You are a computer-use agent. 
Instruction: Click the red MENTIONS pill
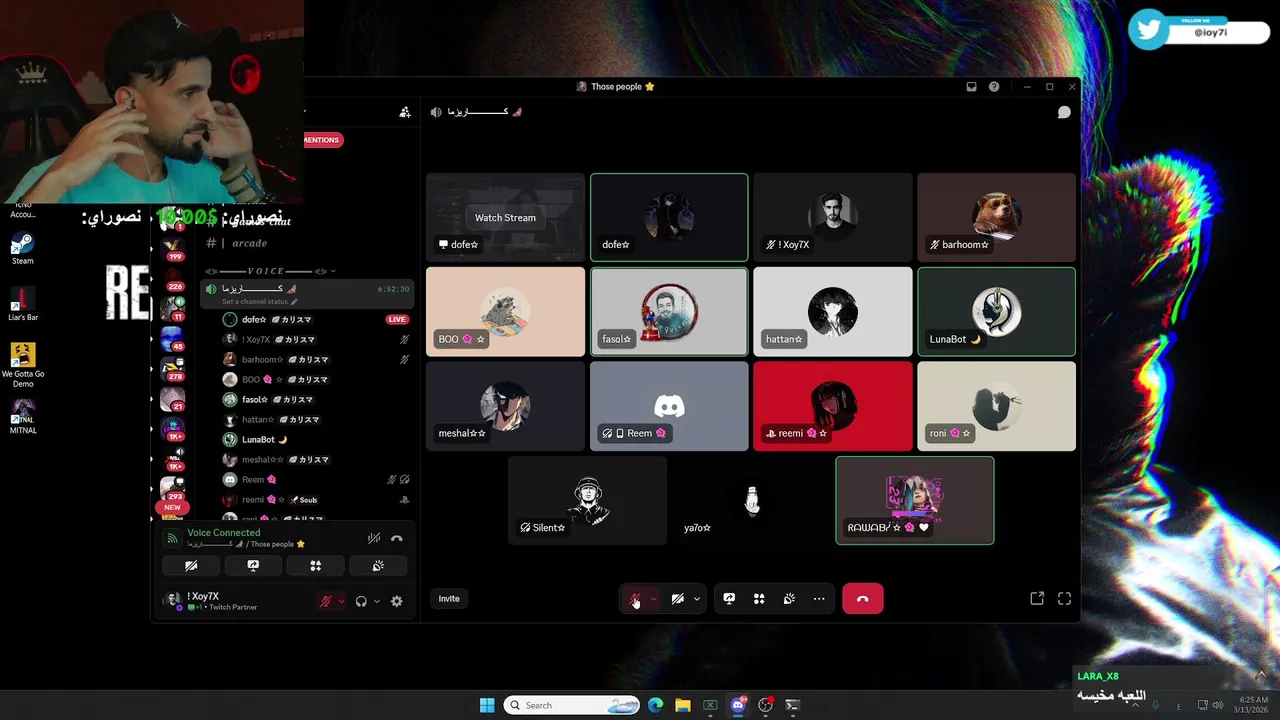(x=321, y=140)
